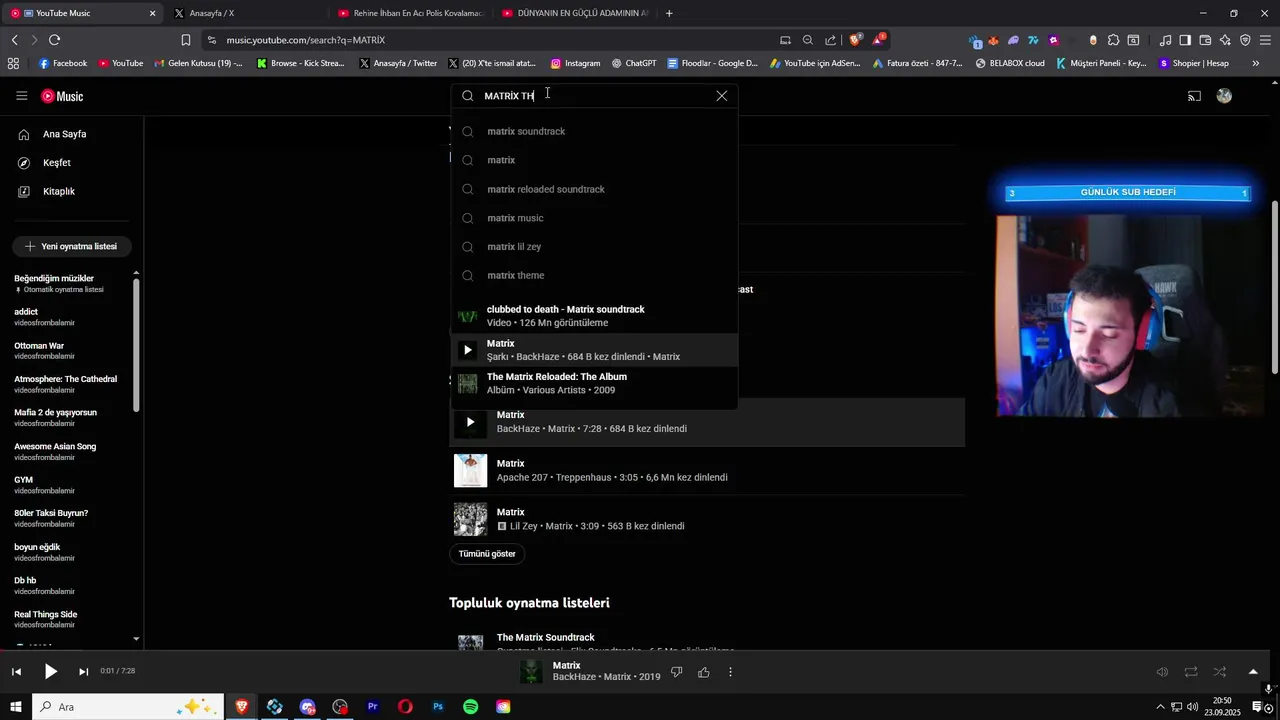Screen dimensions: 1280x720
Task: Toggle repeat mode
Action: click(1191, 672)
